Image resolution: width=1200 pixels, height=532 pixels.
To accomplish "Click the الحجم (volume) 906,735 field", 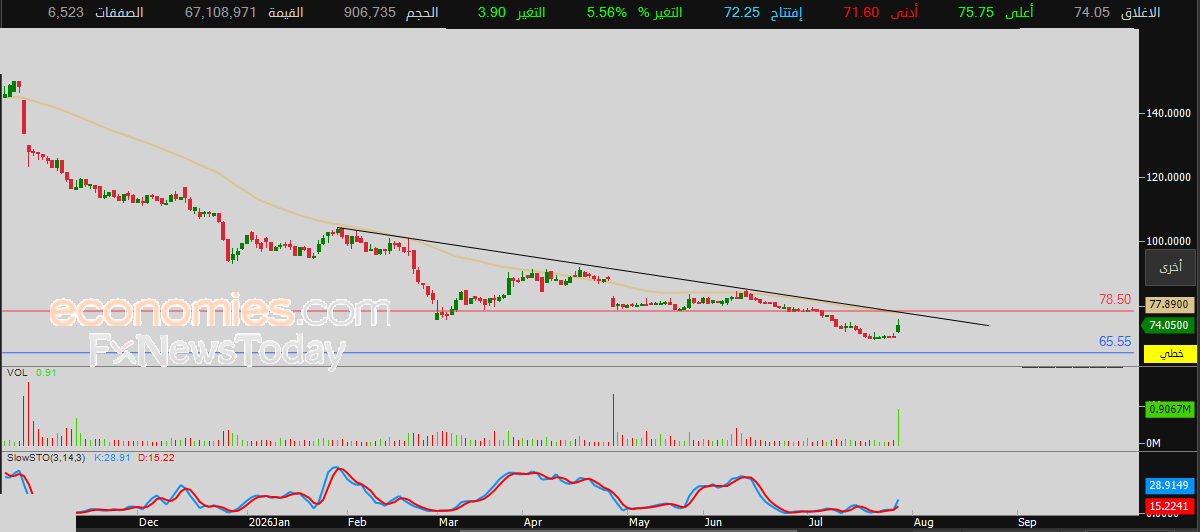I will (x=389, y=12).
